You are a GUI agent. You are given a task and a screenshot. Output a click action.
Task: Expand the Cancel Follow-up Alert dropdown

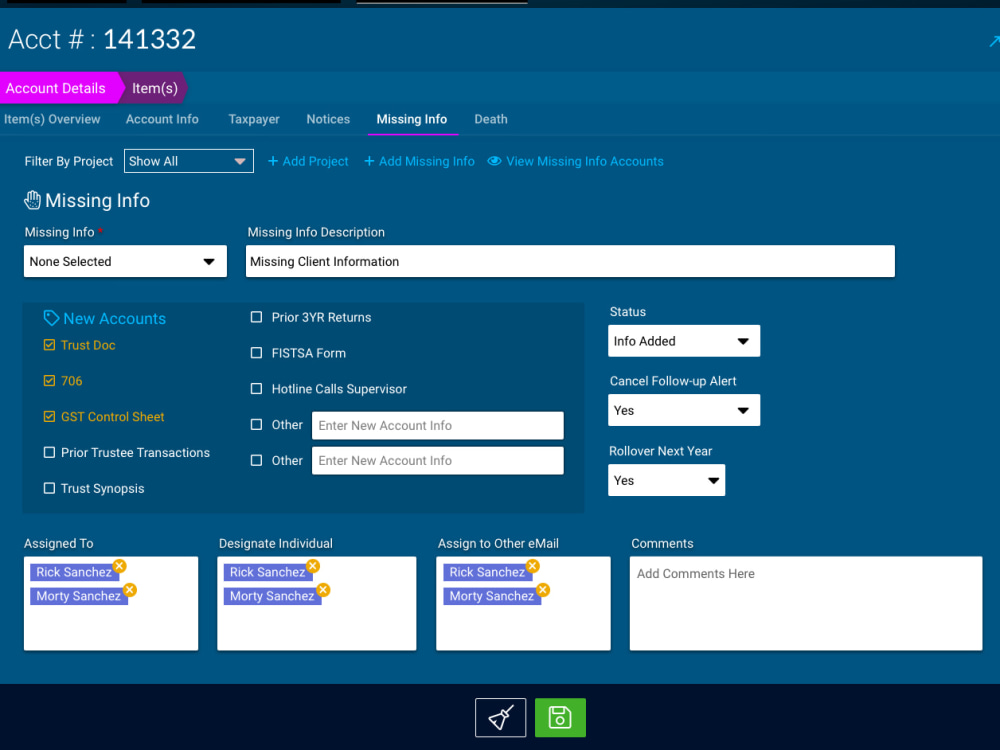click(684, 410)
